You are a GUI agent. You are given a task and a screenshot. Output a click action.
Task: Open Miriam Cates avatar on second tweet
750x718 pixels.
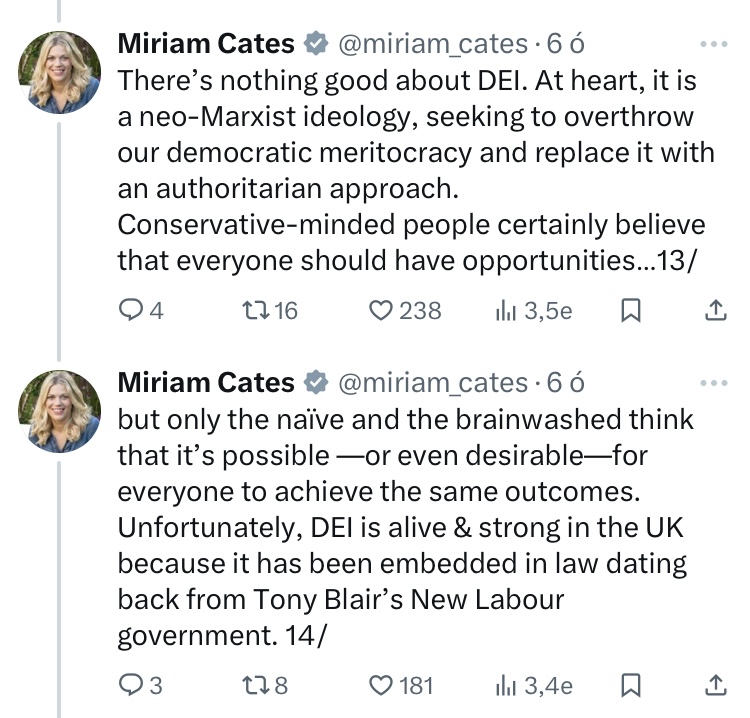coord(60,411)
